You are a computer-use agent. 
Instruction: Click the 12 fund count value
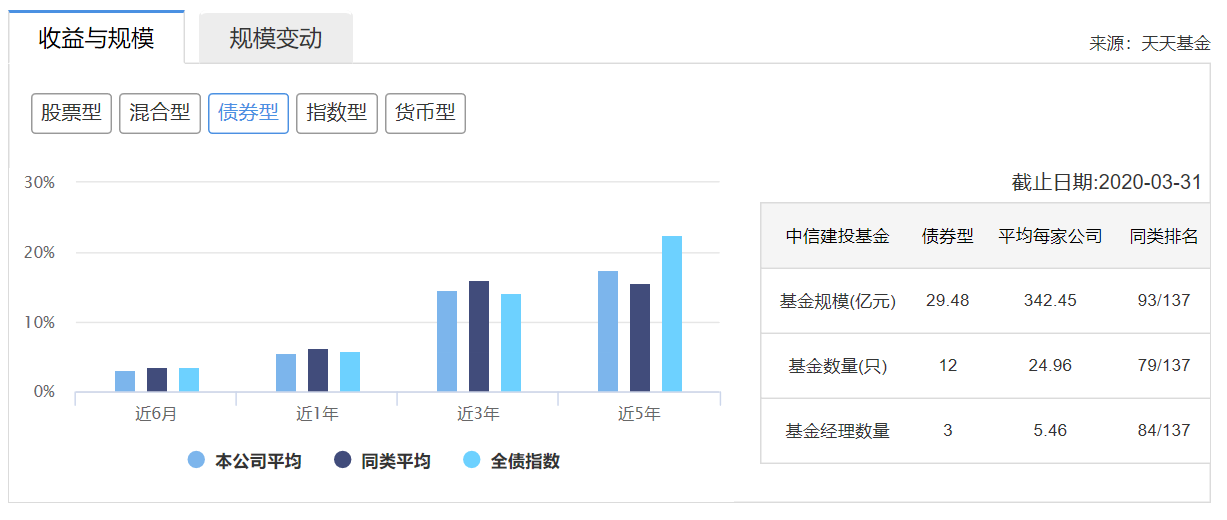pyautogui.click(x=947, y=366)
